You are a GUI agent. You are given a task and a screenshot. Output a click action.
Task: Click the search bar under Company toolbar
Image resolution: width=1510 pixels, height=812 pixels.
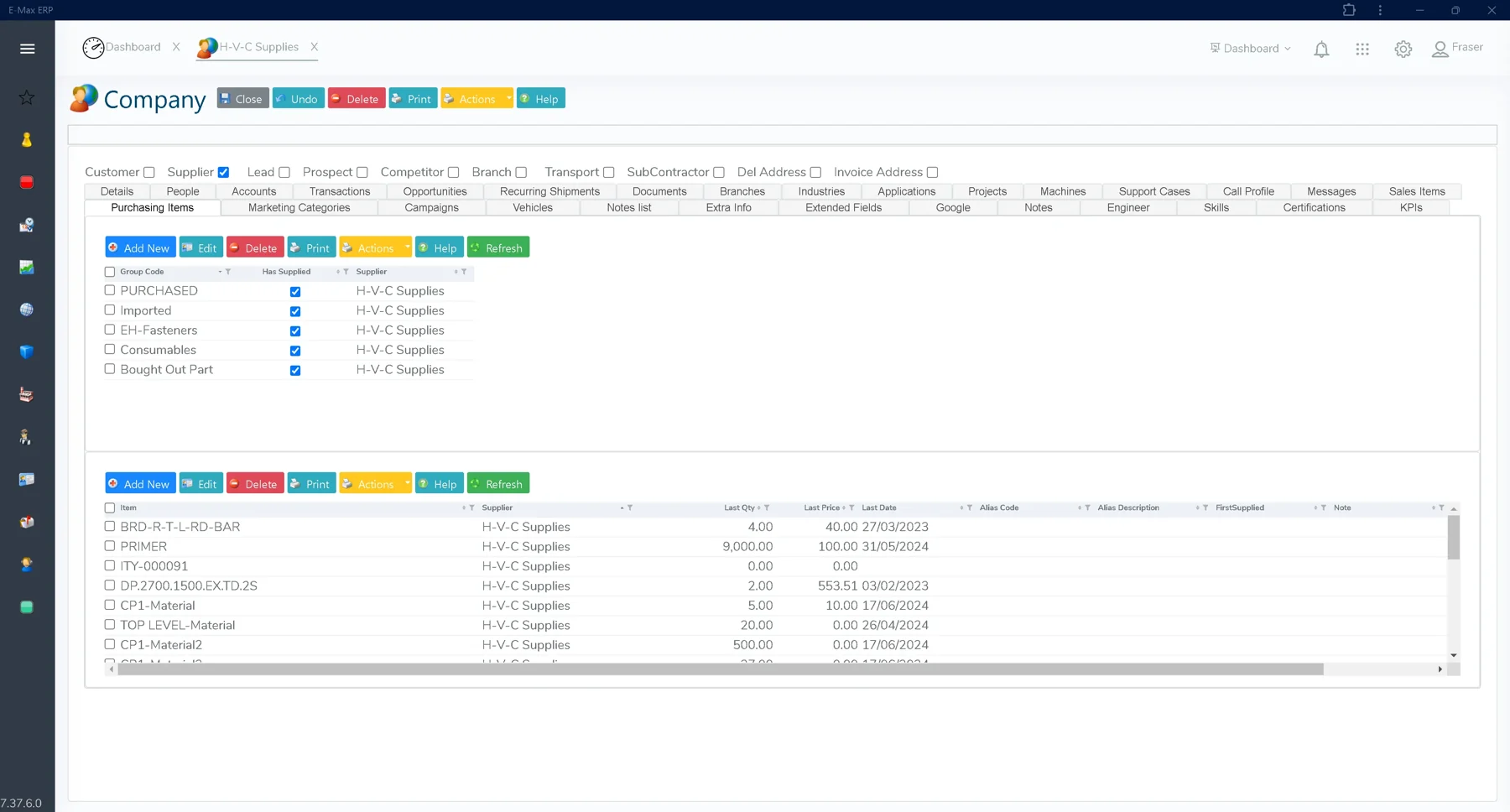782,134
